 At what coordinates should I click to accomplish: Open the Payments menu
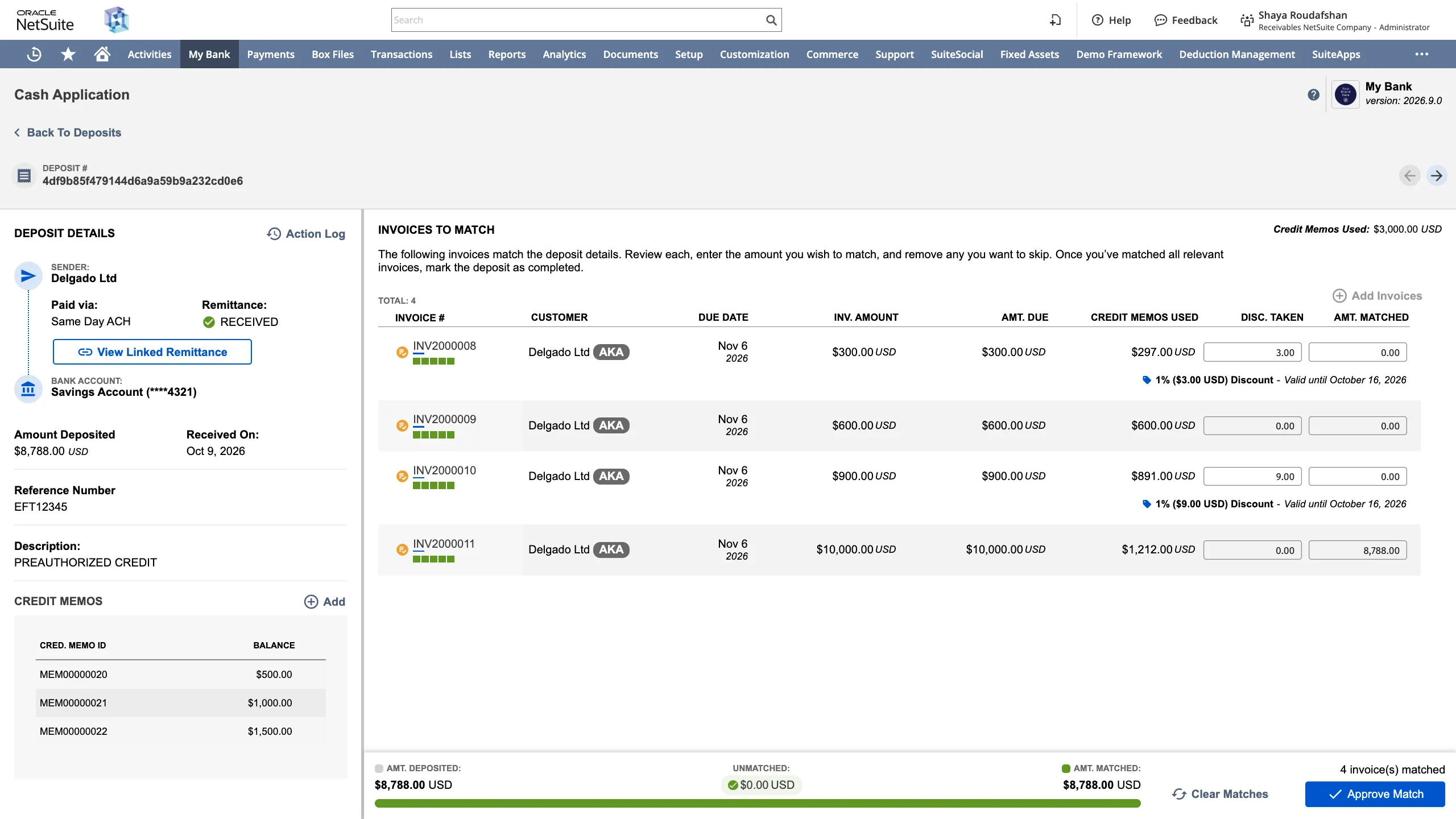coord(271,54)
